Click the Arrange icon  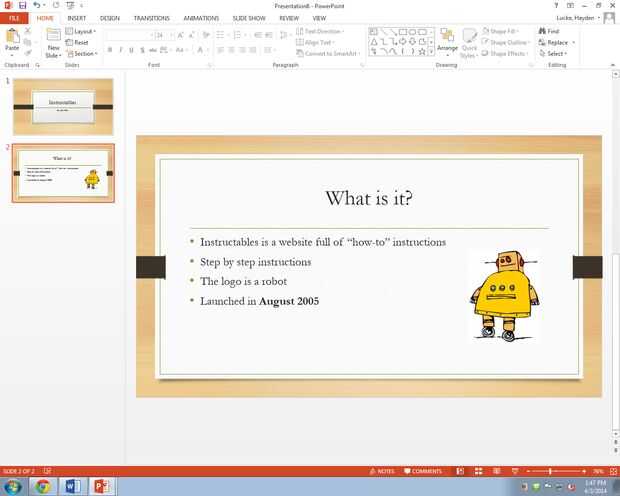[x=447, y=36]
